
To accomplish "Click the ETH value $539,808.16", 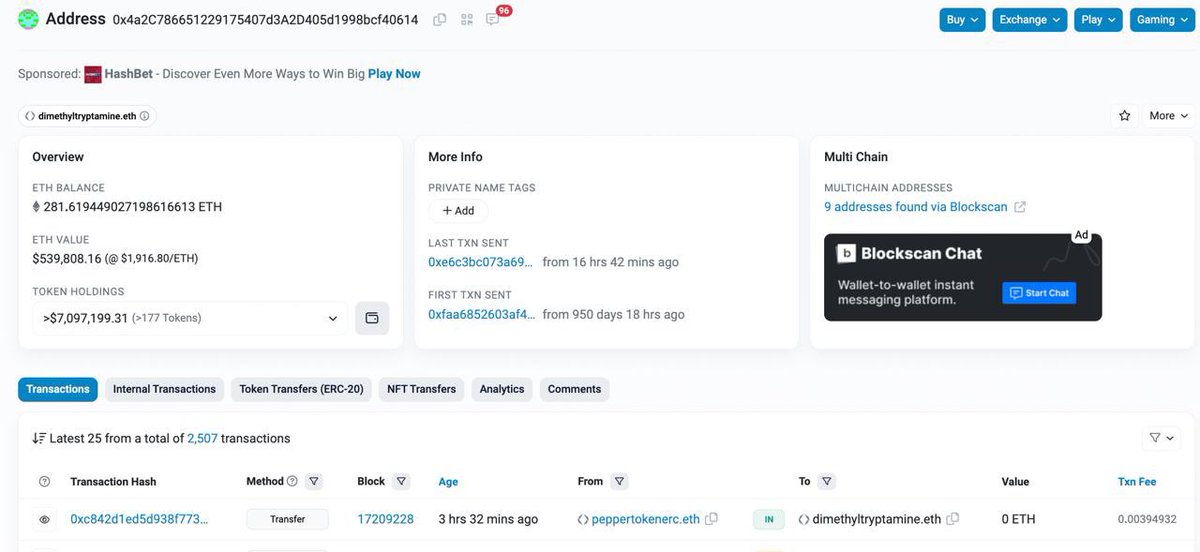I will pyautogui.click(x=67, y=258).
